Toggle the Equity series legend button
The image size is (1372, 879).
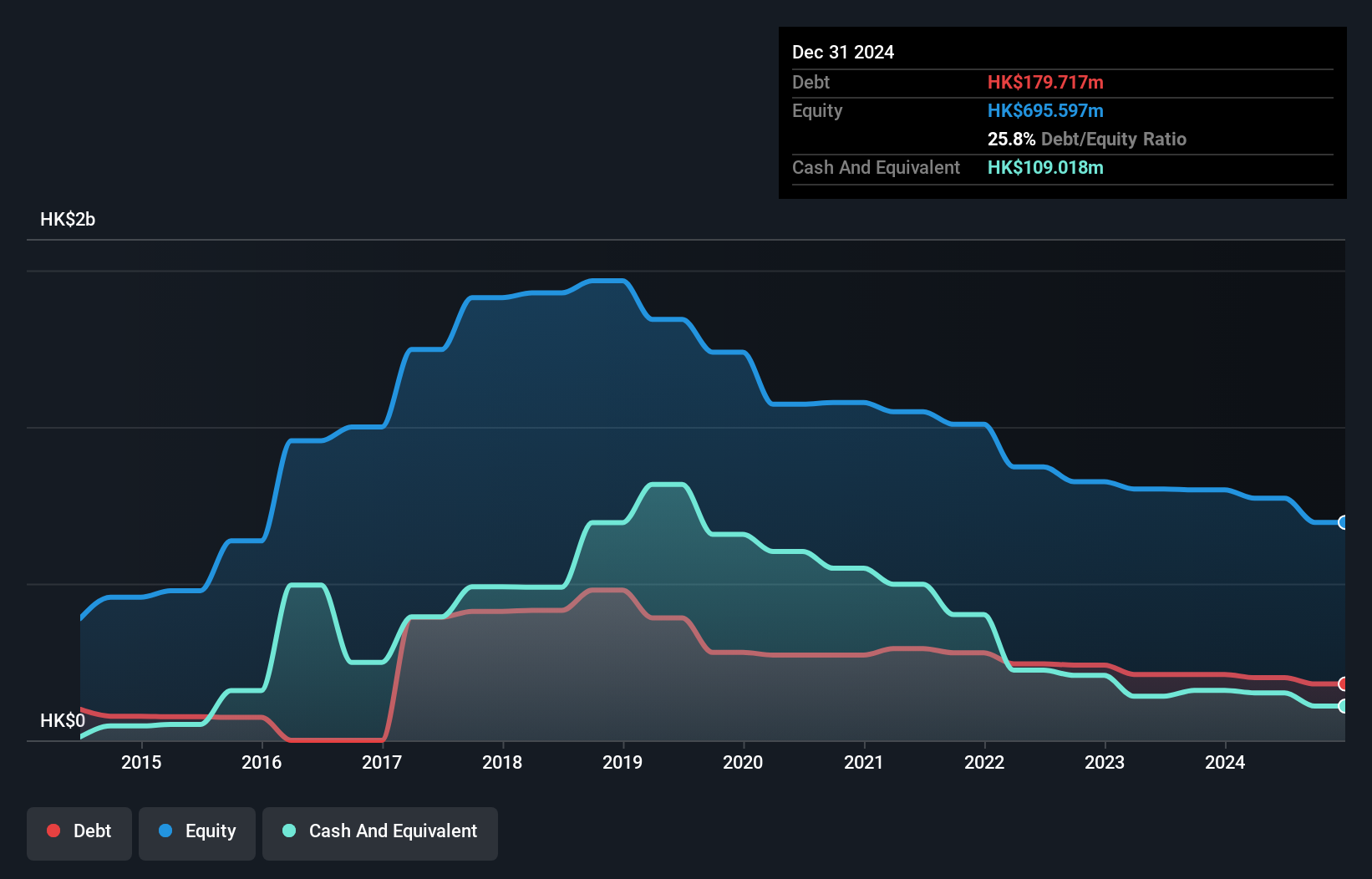tap(197, 833)
